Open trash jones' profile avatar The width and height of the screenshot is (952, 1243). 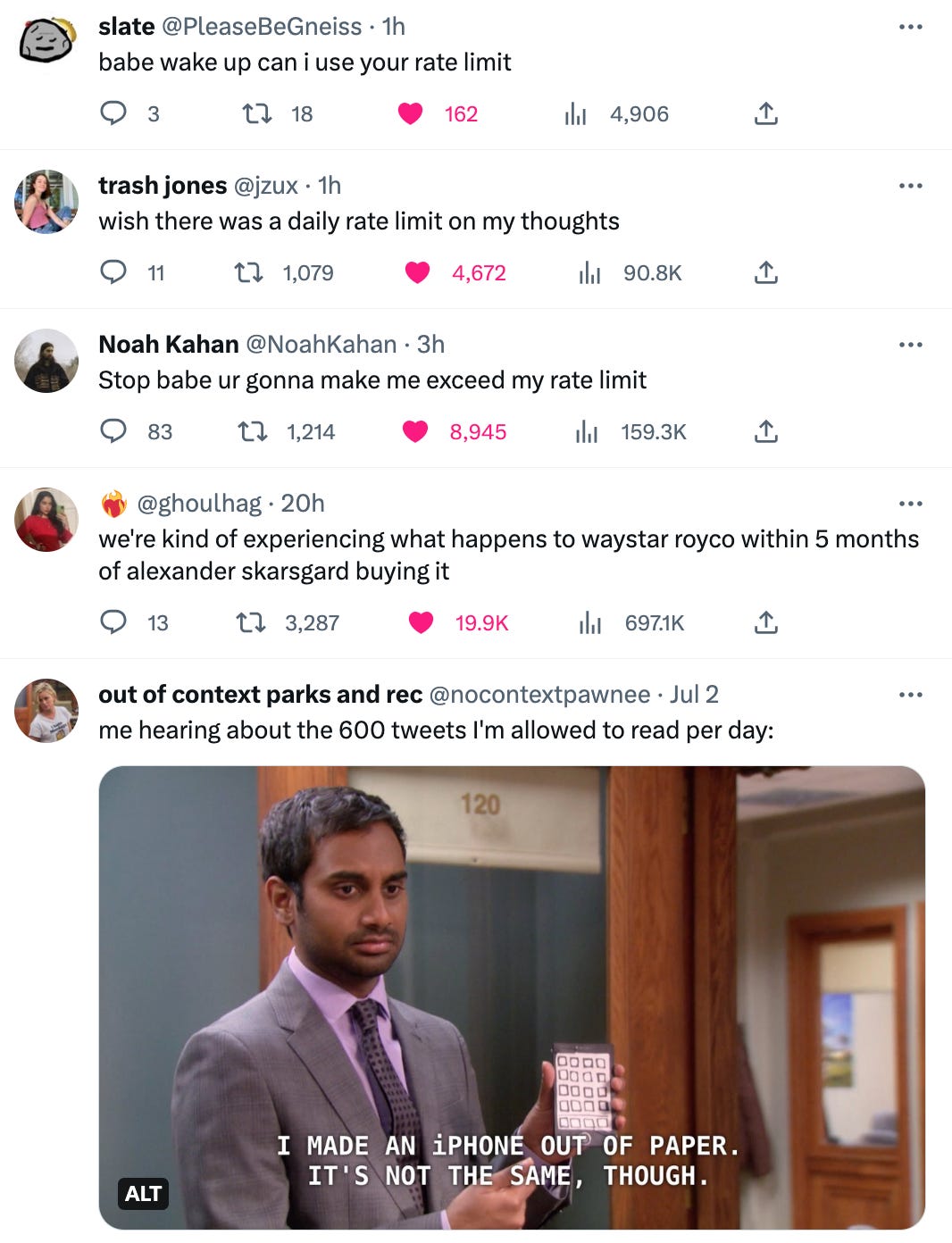(x=46, y=202)
